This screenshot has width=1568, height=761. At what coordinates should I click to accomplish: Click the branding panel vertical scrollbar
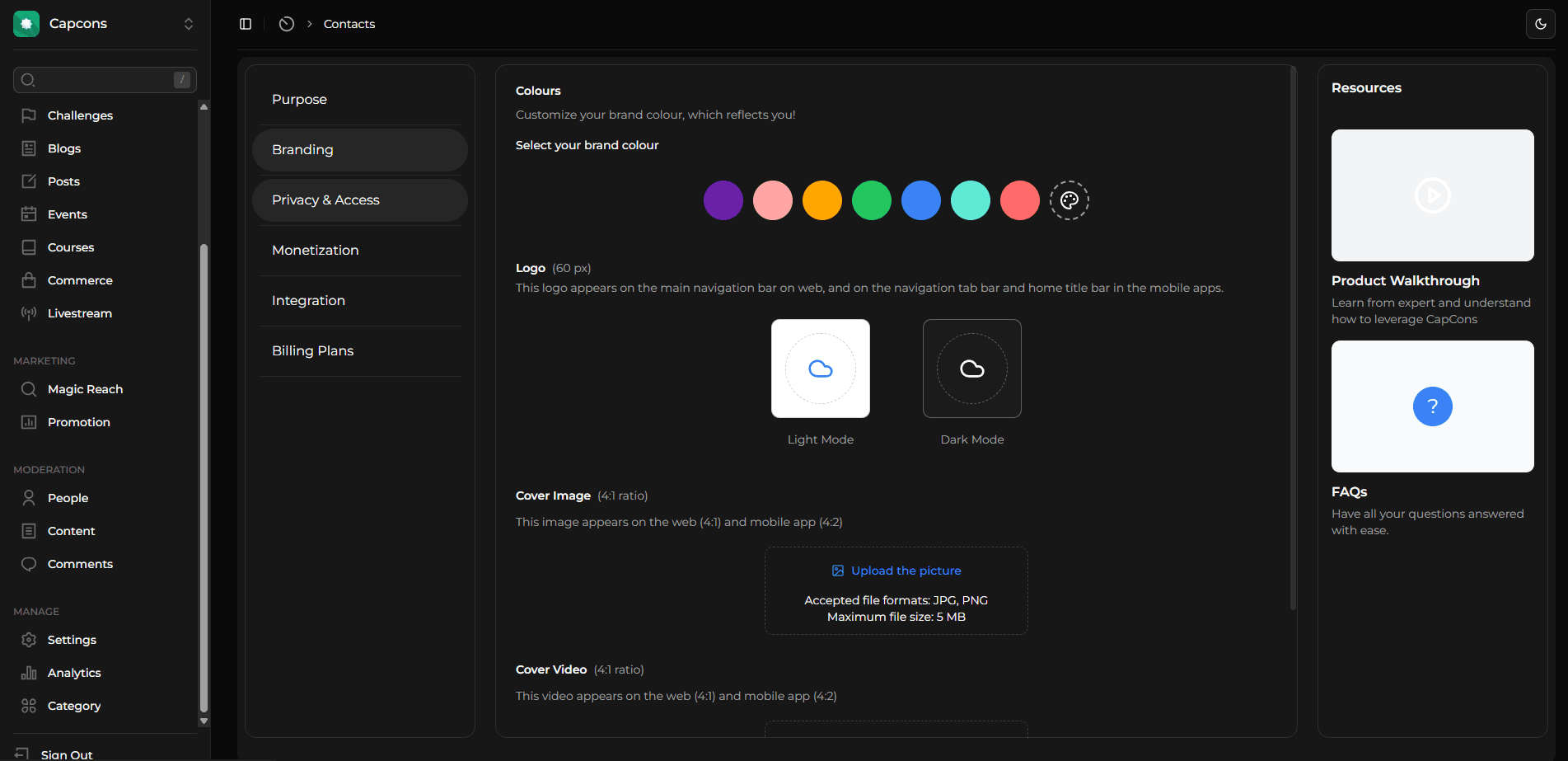[1293, 338]
